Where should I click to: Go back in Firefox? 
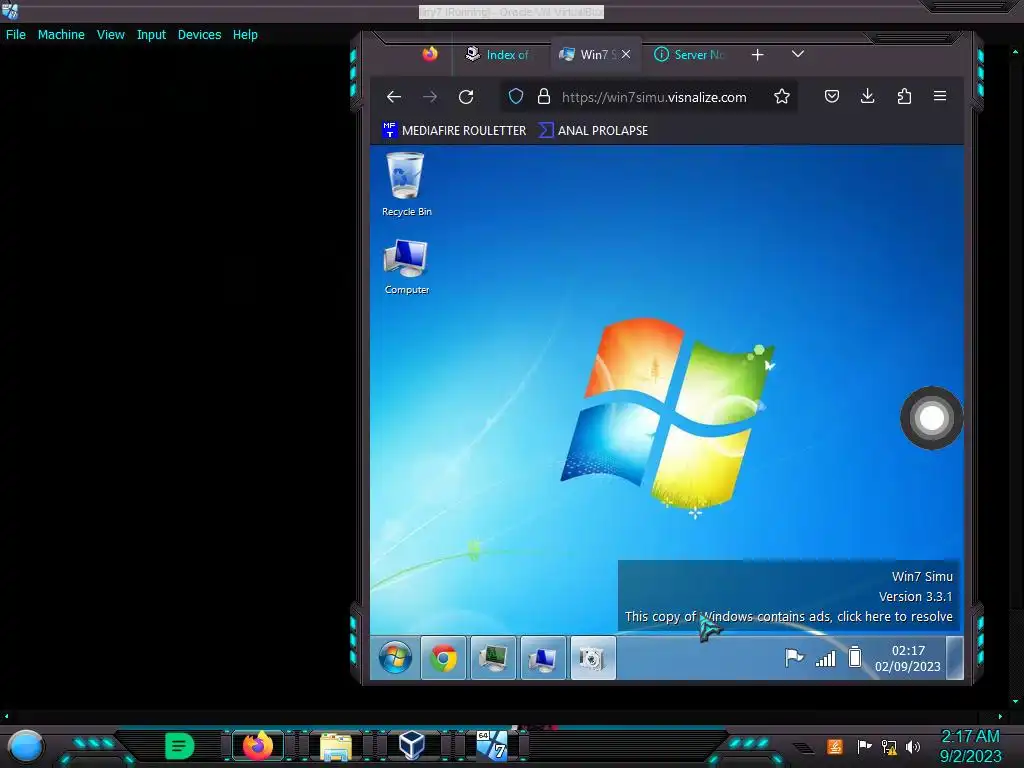click(x=394, y=97)
